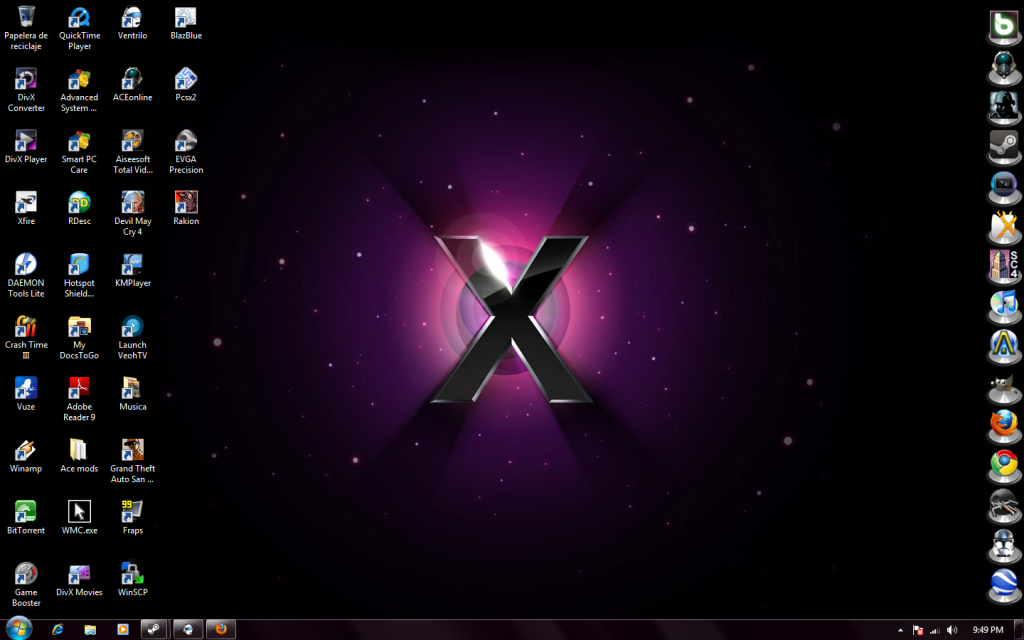Select the Rakion desktop shortcut
1024x640 pixels.
click(186, 209)
